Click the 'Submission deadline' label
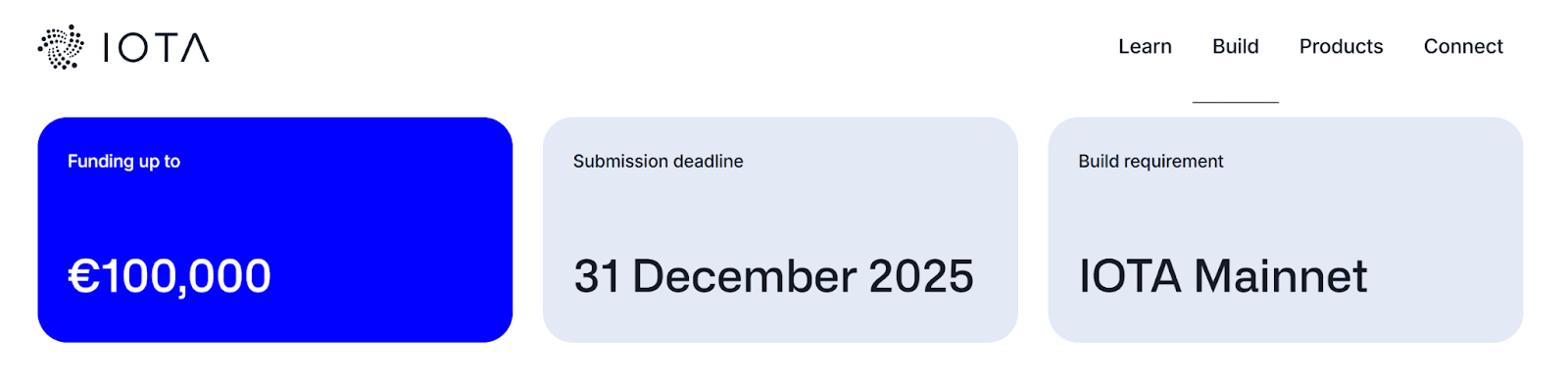The height and width of the screenshot is (384, 1568). [659, 162]
